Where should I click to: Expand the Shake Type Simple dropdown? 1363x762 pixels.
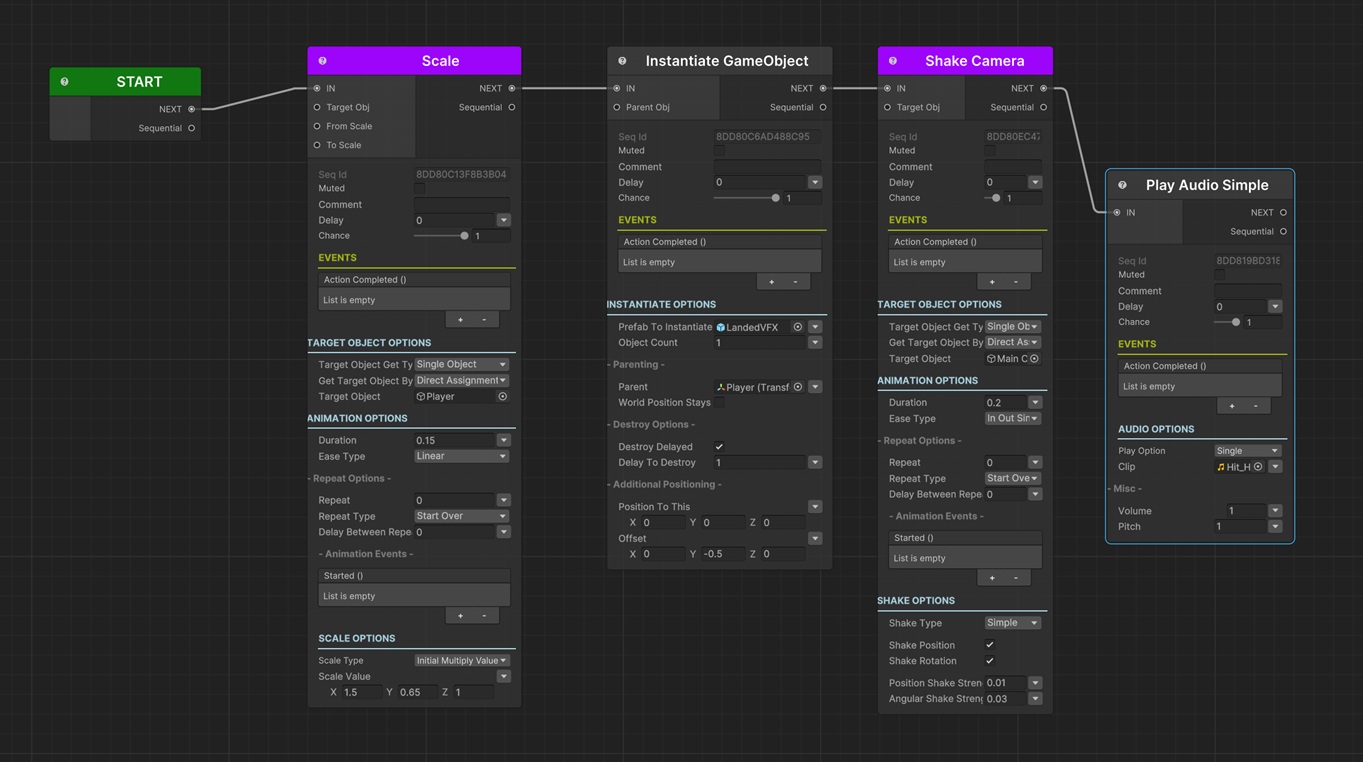(x=1012, y=623)
